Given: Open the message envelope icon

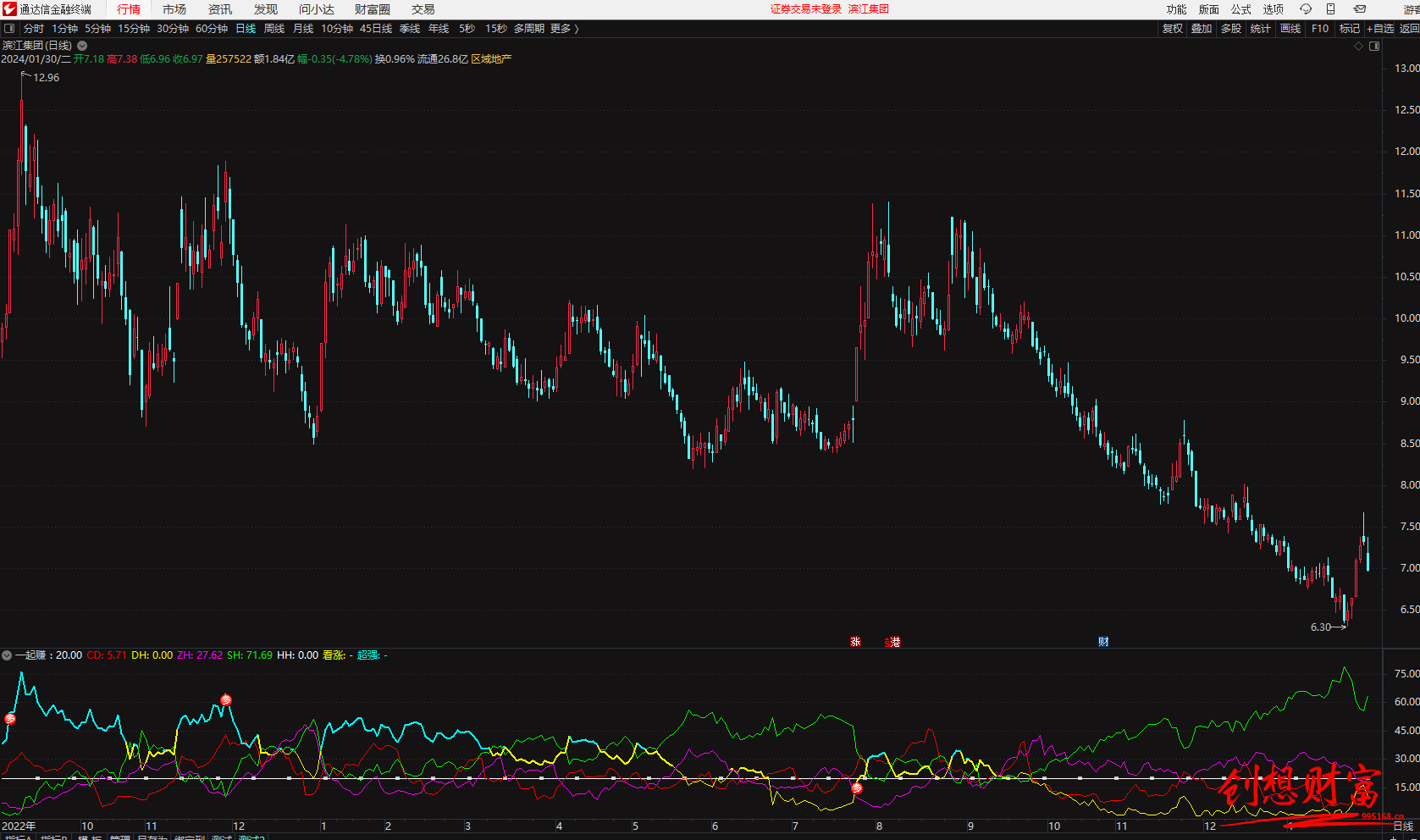Looking at the screenshot, I should (1360, 9).
